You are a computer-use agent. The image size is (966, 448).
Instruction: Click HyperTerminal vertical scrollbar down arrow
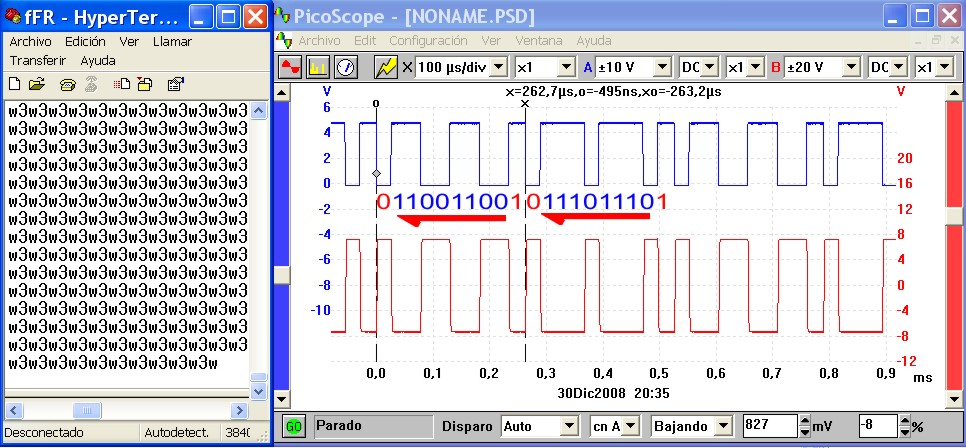tap(259, 390)
